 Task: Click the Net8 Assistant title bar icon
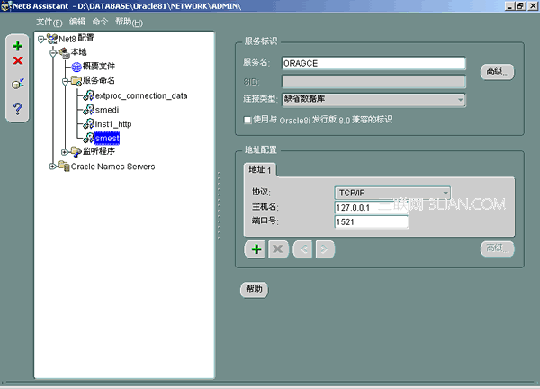[x=6, y=6]
